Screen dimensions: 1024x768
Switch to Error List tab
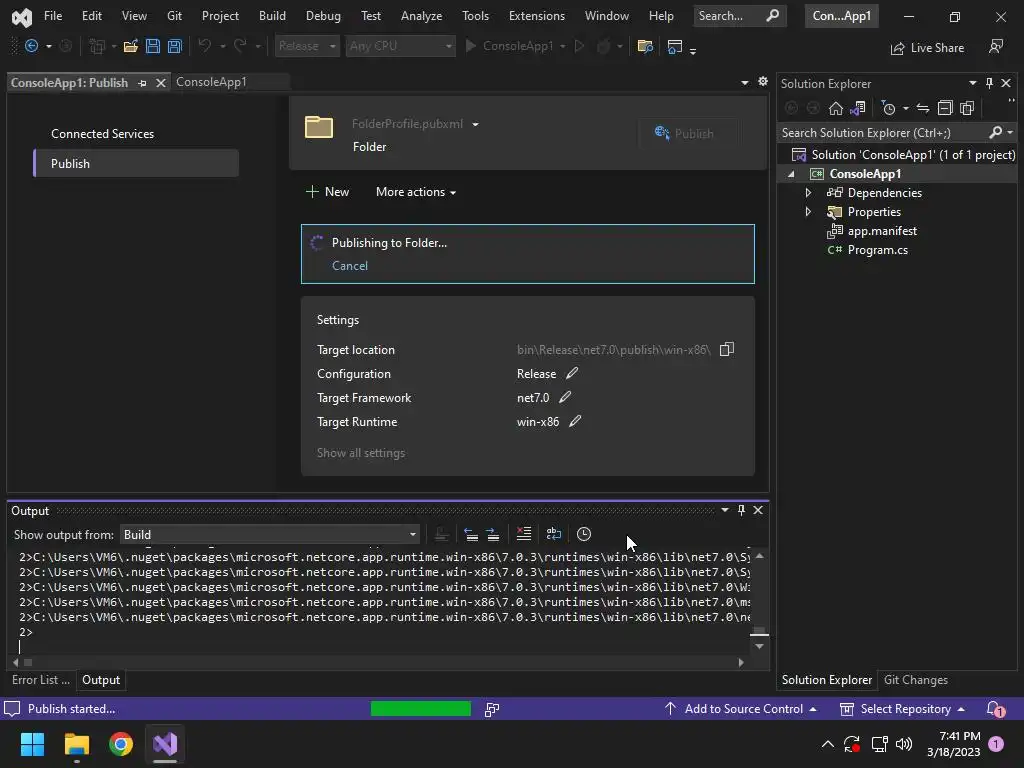pos(40,680)
